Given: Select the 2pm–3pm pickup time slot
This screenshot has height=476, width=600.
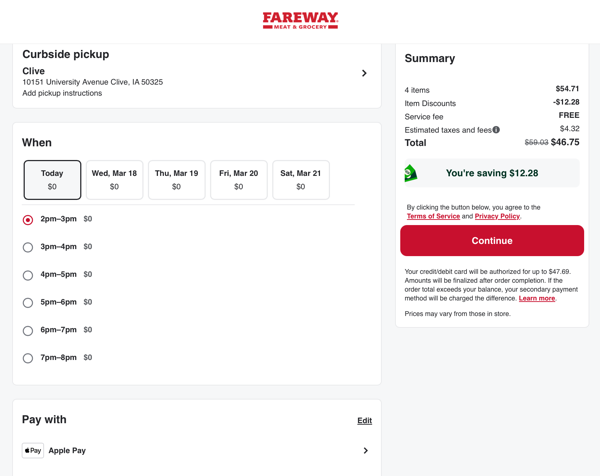Looking at the screenshot, I should click(28, 220).
